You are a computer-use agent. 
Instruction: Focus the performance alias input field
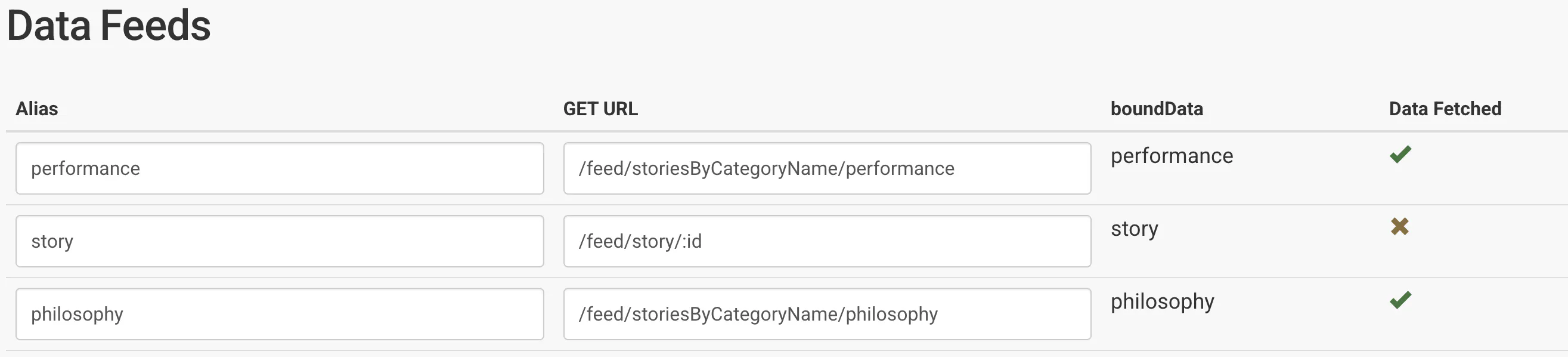point(280,169)
